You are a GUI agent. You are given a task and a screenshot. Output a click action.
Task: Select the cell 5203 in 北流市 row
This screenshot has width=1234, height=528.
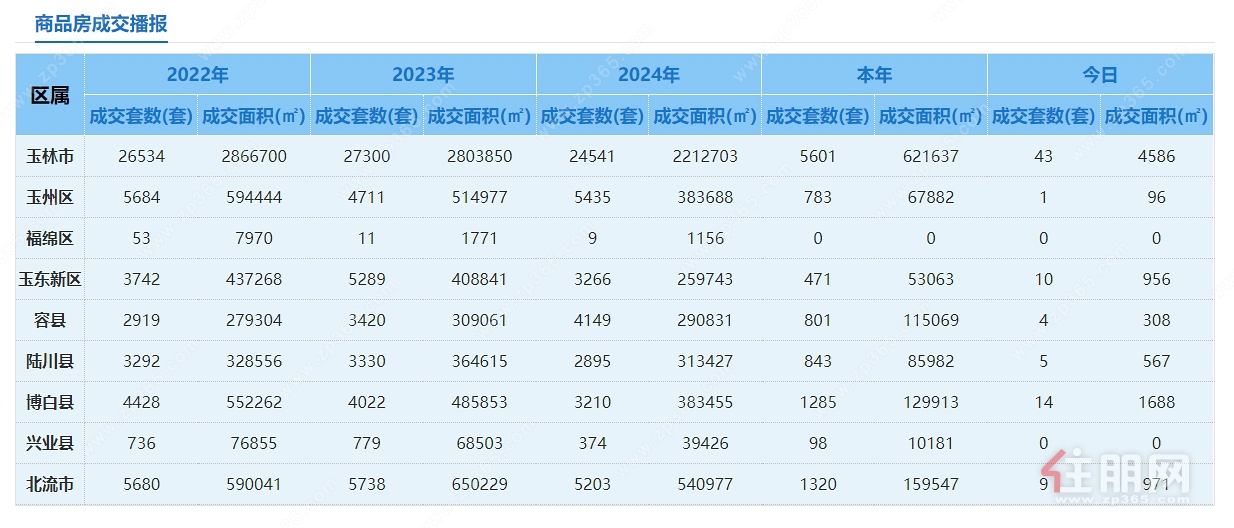coord(593,484)
